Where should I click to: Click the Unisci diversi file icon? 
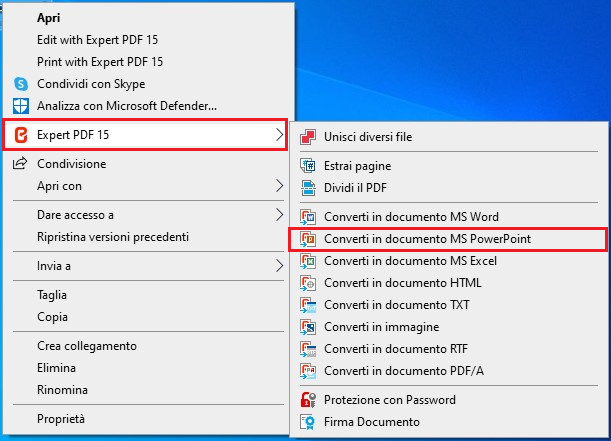pyautogui.click(x=308, y=137)
